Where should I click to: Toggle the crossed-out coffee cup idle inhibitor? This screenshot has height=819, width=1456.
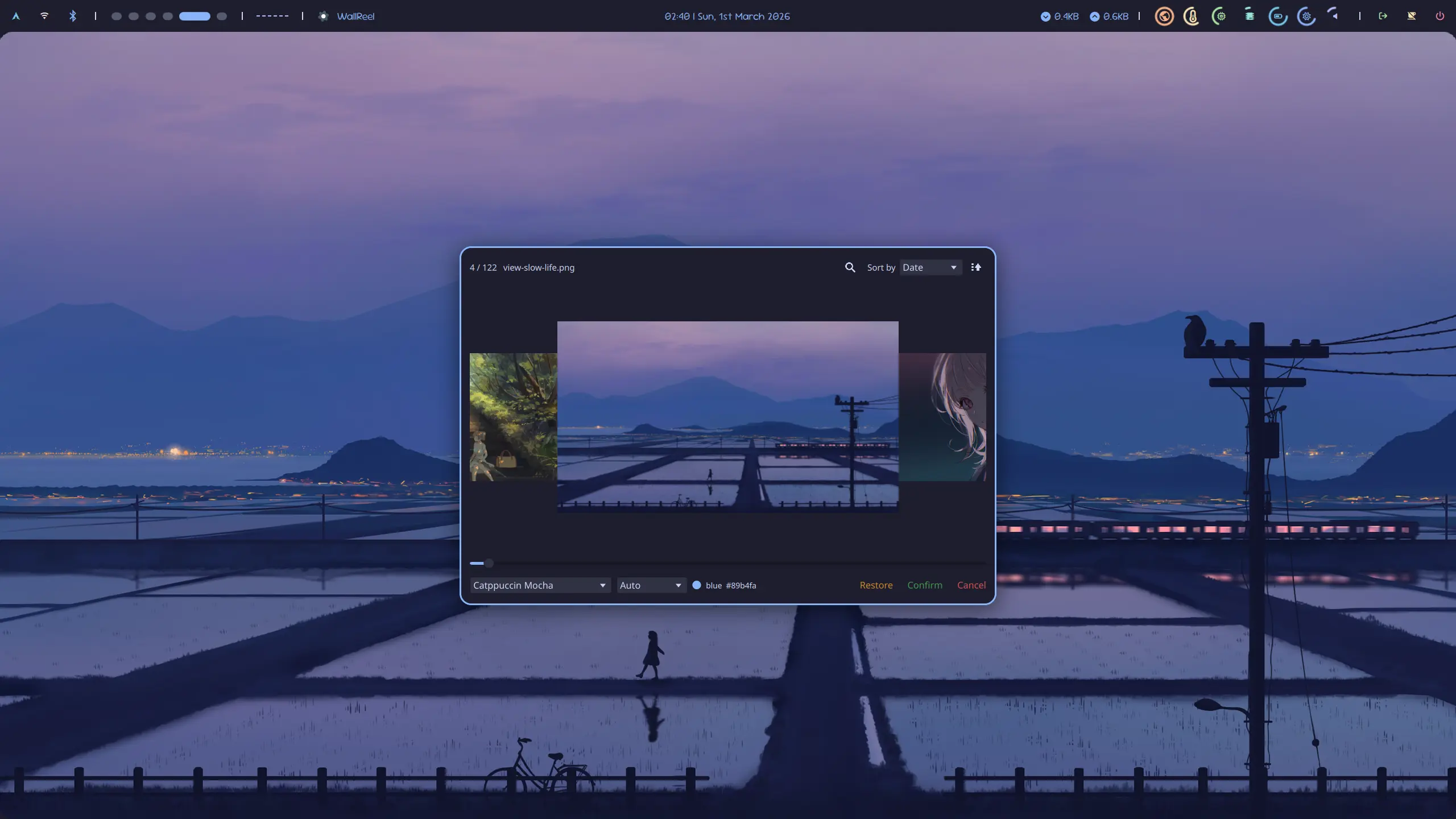[x=1412, y=16]
